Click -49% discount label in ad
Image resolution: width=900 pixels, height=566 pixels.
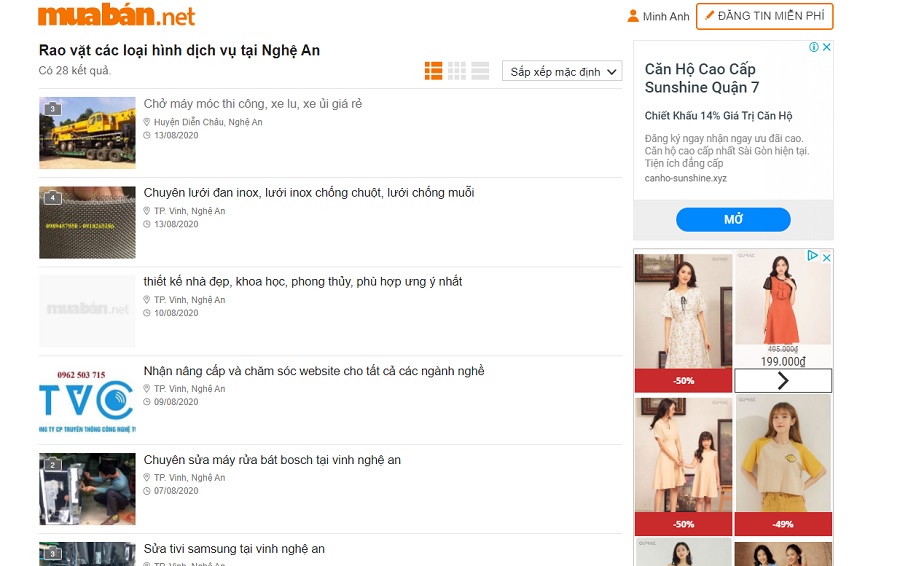[783, 524]
